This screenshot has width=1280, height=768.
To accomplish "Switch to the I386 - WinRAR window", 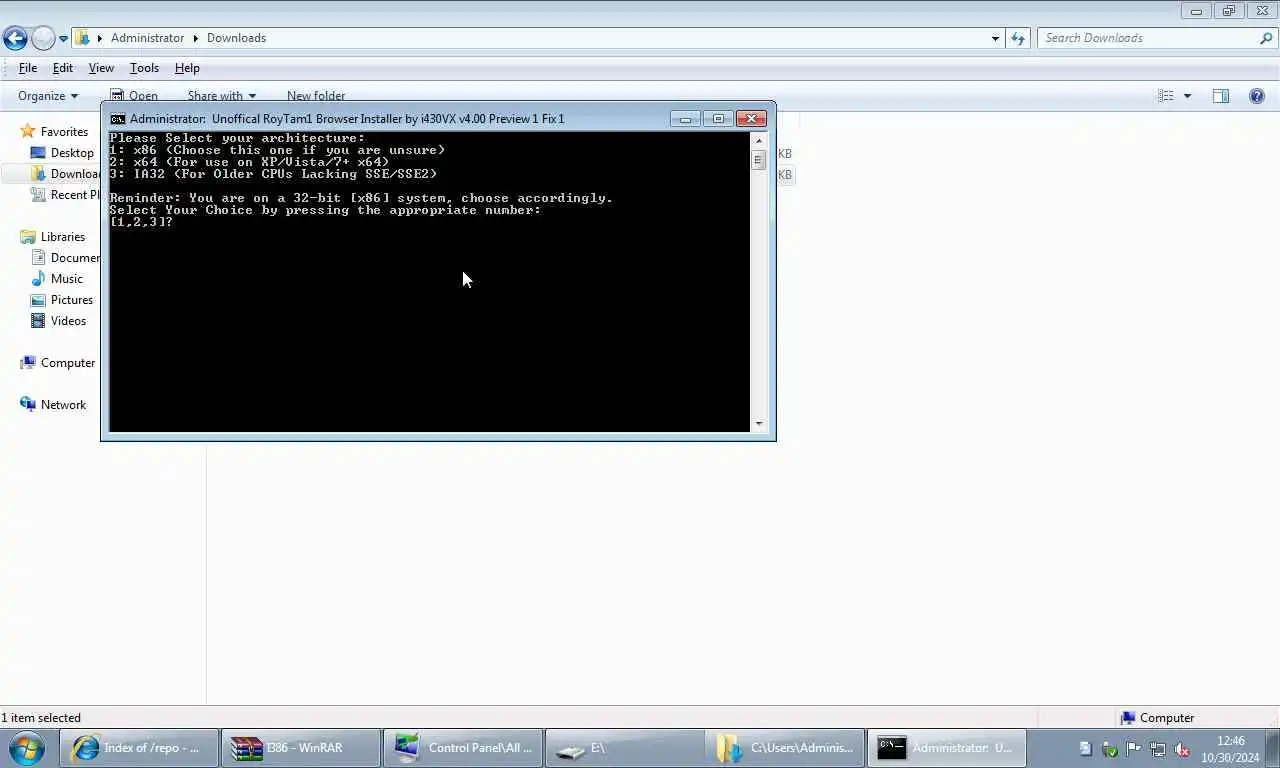I will pyautogui.click(x=301, y=748).
